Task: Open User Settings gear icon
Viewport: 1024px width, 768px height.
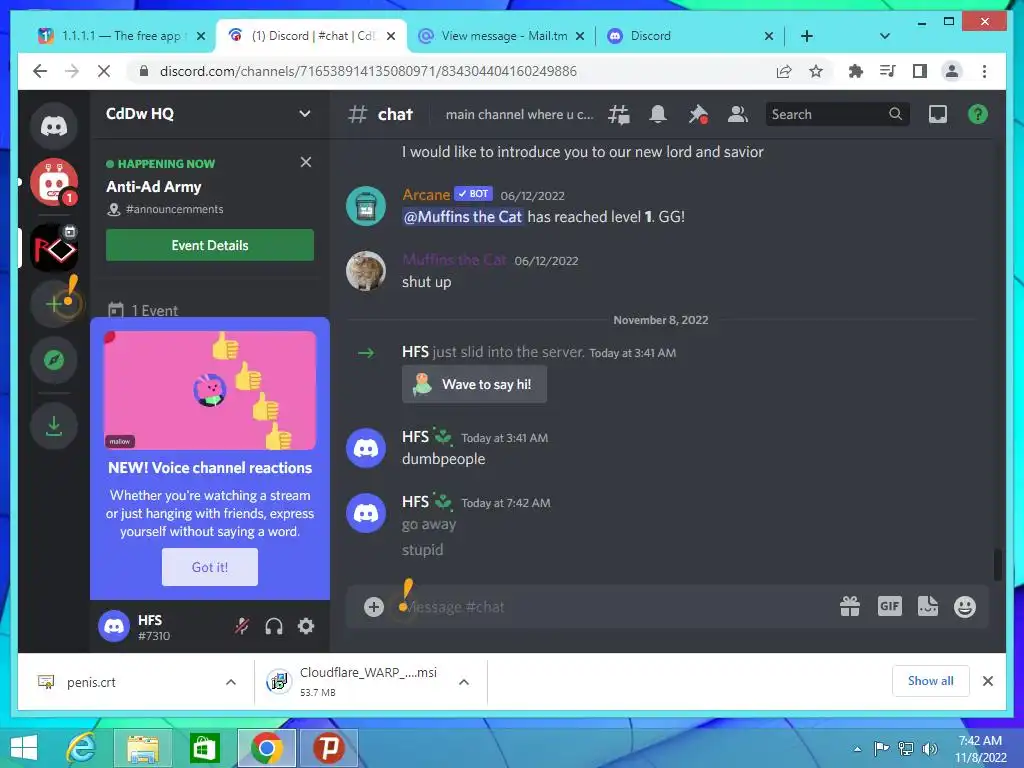Action: click(306, 626)
